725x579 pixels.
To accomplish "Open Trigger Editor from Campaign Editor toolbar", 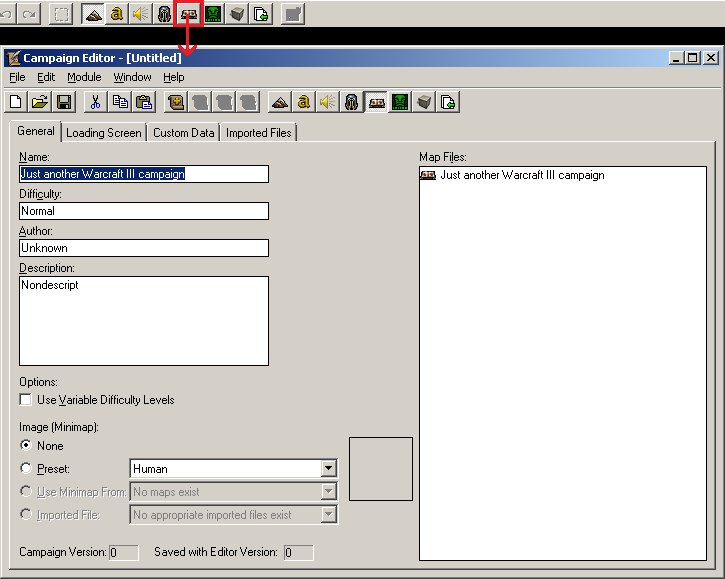I will [x=304, y=102].
